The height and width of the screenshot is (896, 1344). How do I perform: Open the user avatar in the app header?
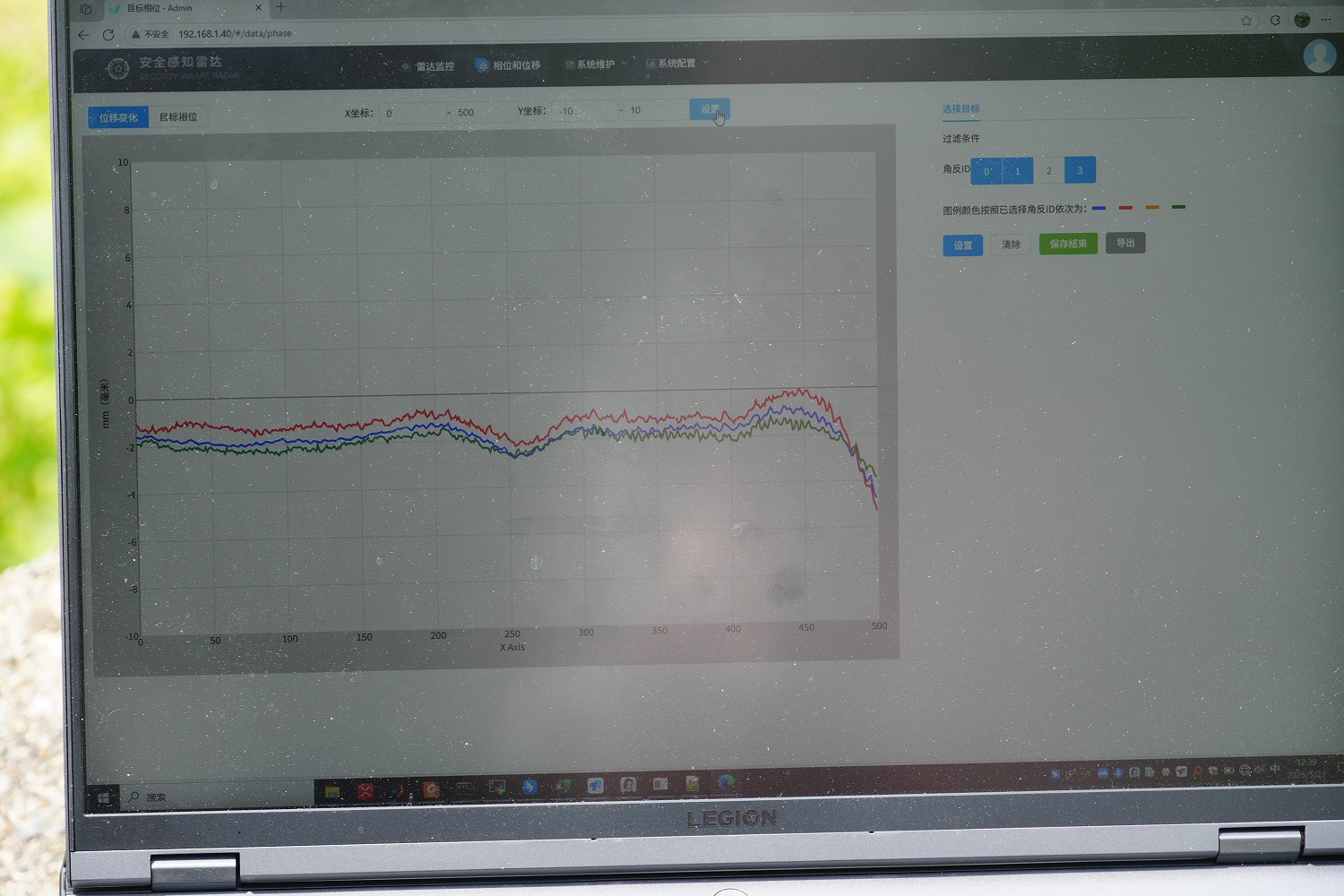[x=1319, y=56]
